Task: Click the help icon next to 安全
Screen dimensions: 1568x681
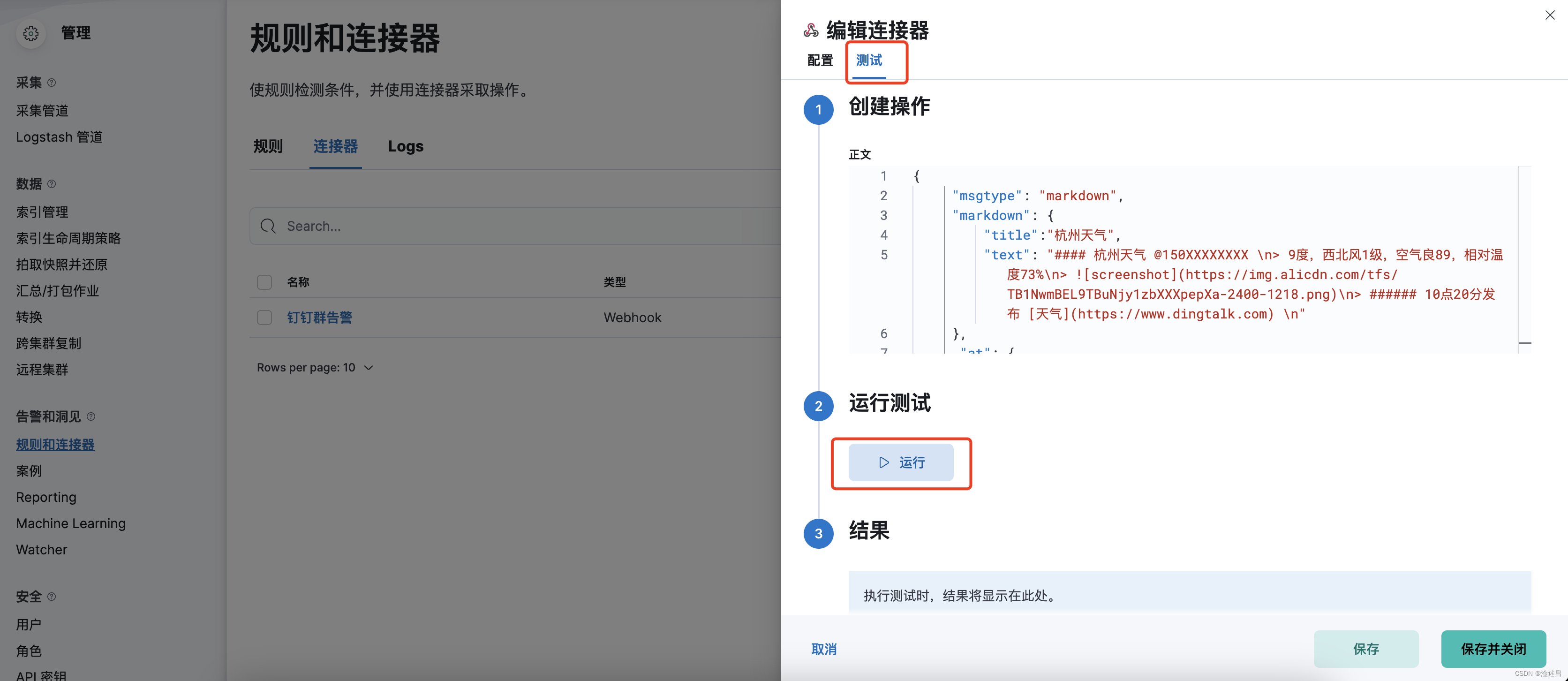Action: tap(52, 597)
